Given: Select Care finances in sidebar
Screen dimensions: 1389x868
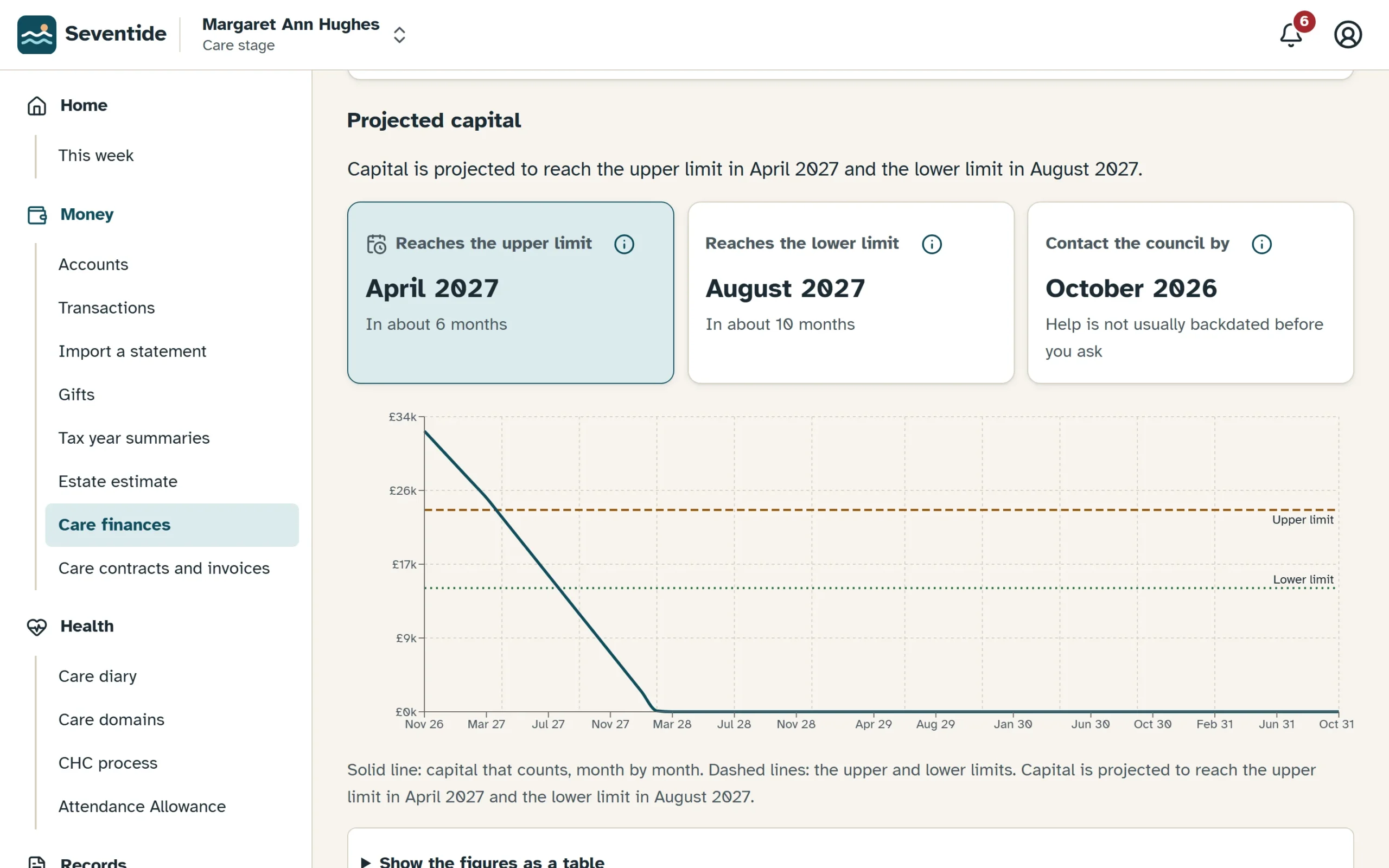Looking at the screenshot, I should [171, 525].
